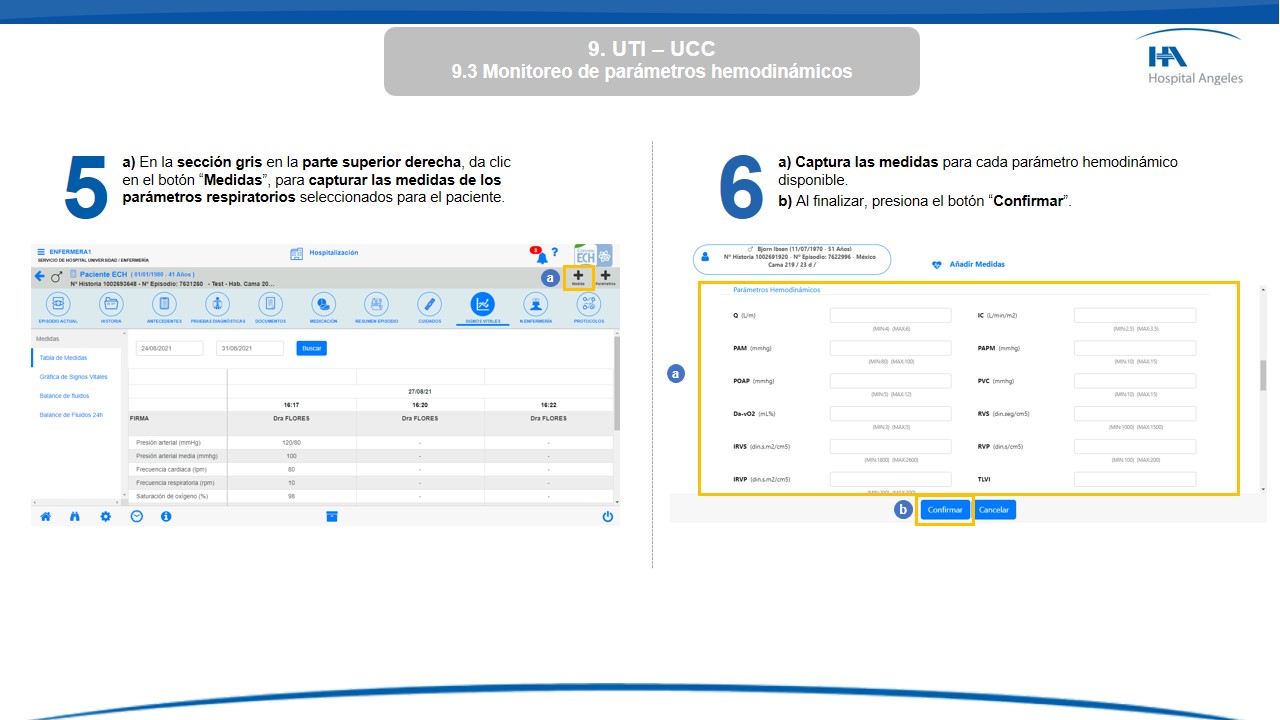Screen dimensions: 1280x720
Task: Open the Medicación icon in patient toolbar
Action: (x=323, y=304)
